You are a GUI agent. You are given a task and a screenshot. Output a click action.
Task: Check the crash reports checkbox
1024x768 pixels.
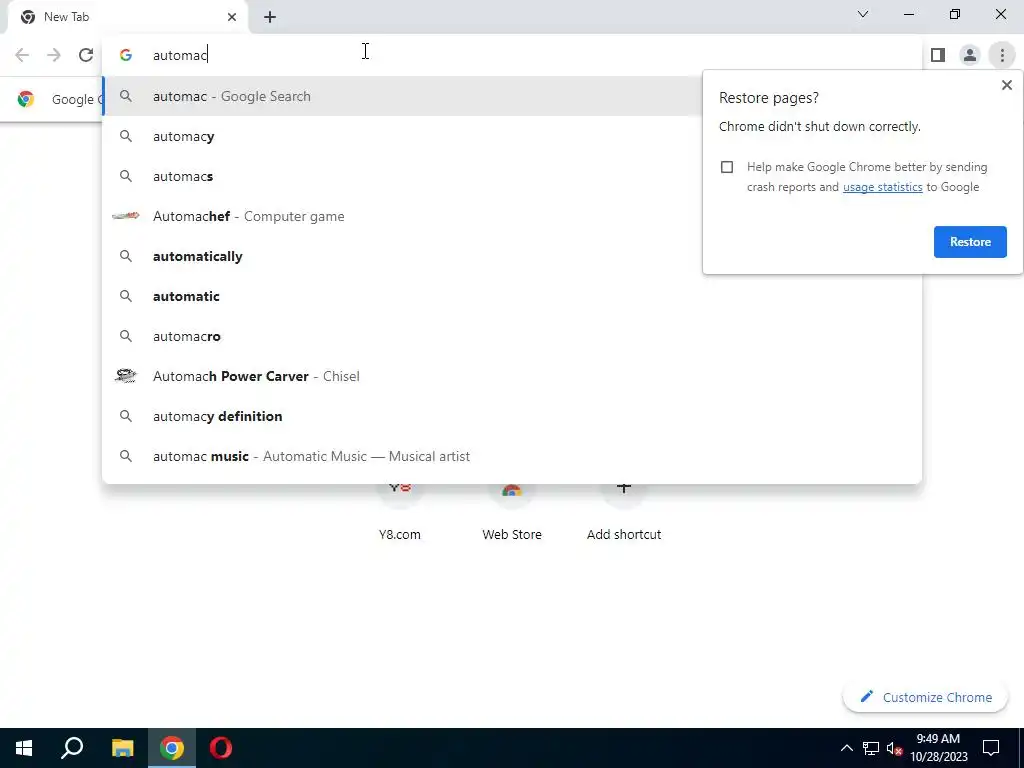(x=727, y=167)
